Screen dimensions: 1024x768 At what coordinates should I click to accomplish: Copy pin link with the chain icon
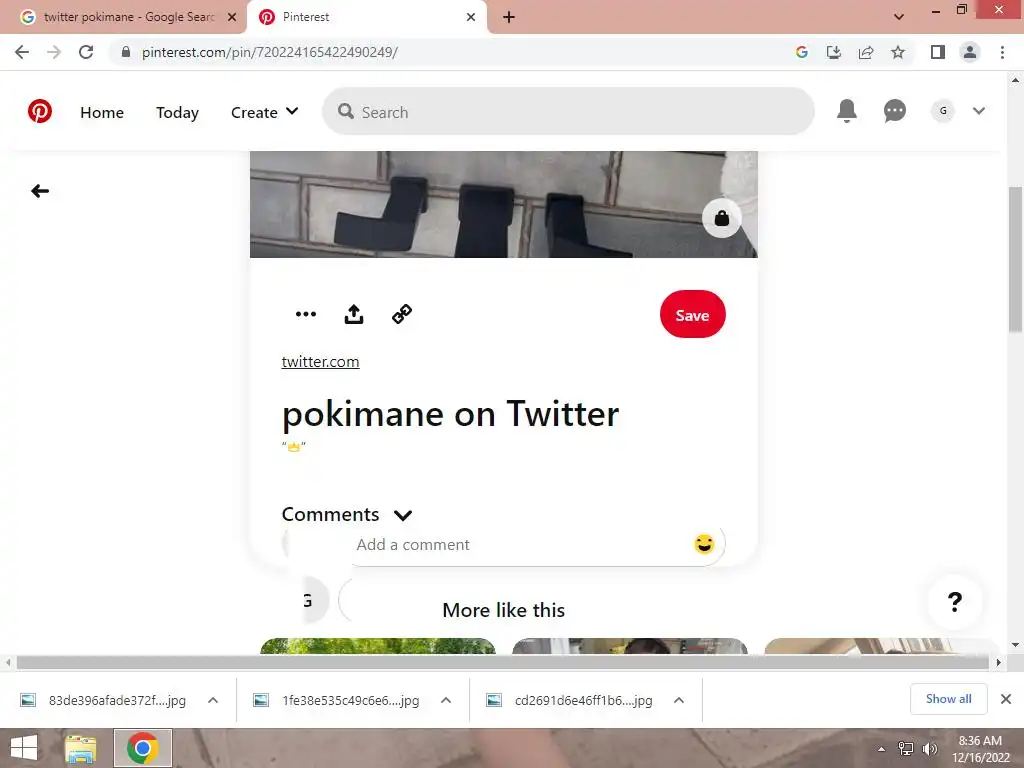402,314
